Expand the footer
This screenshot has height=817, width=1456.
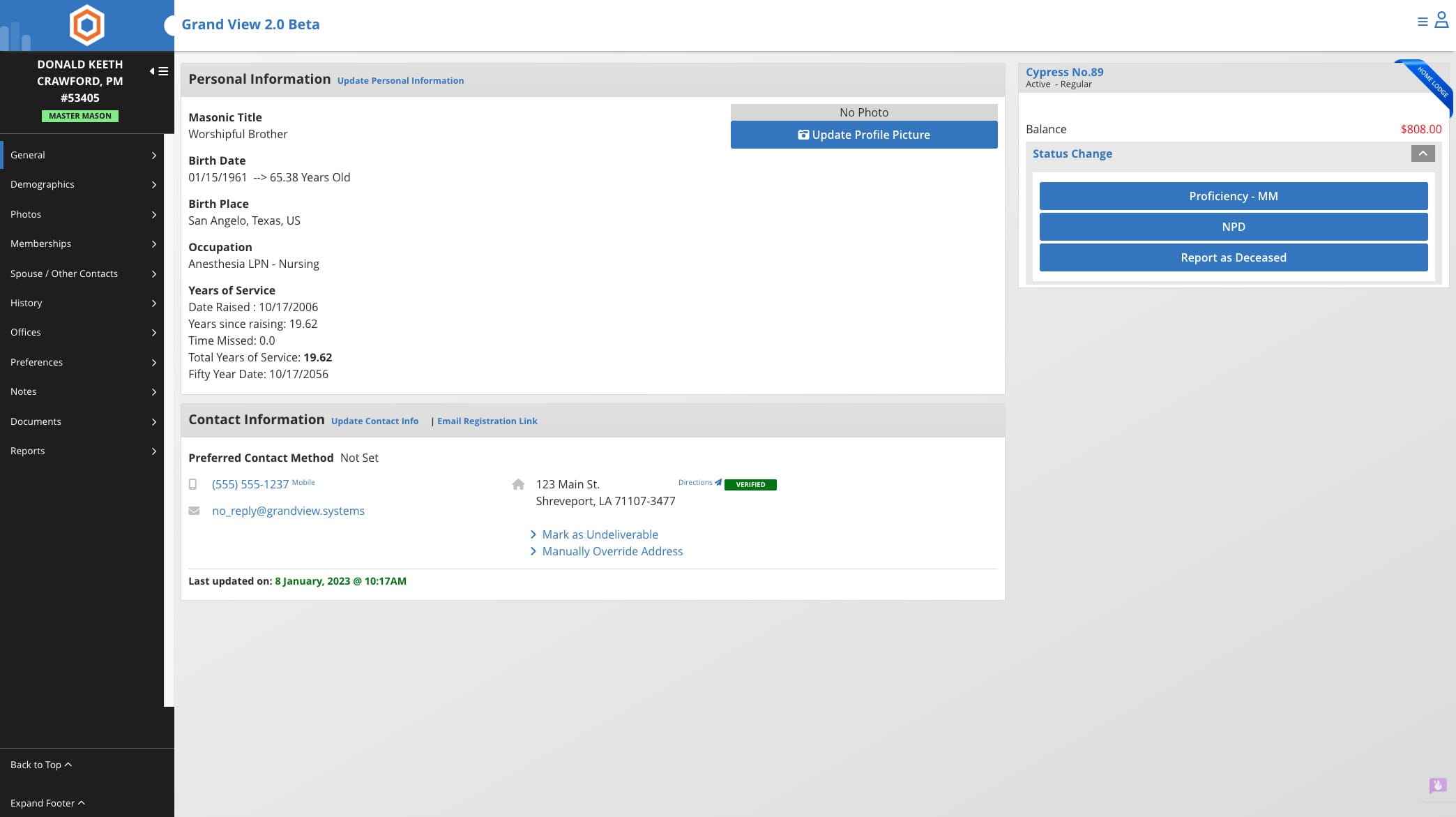click(x=47, y=803)
